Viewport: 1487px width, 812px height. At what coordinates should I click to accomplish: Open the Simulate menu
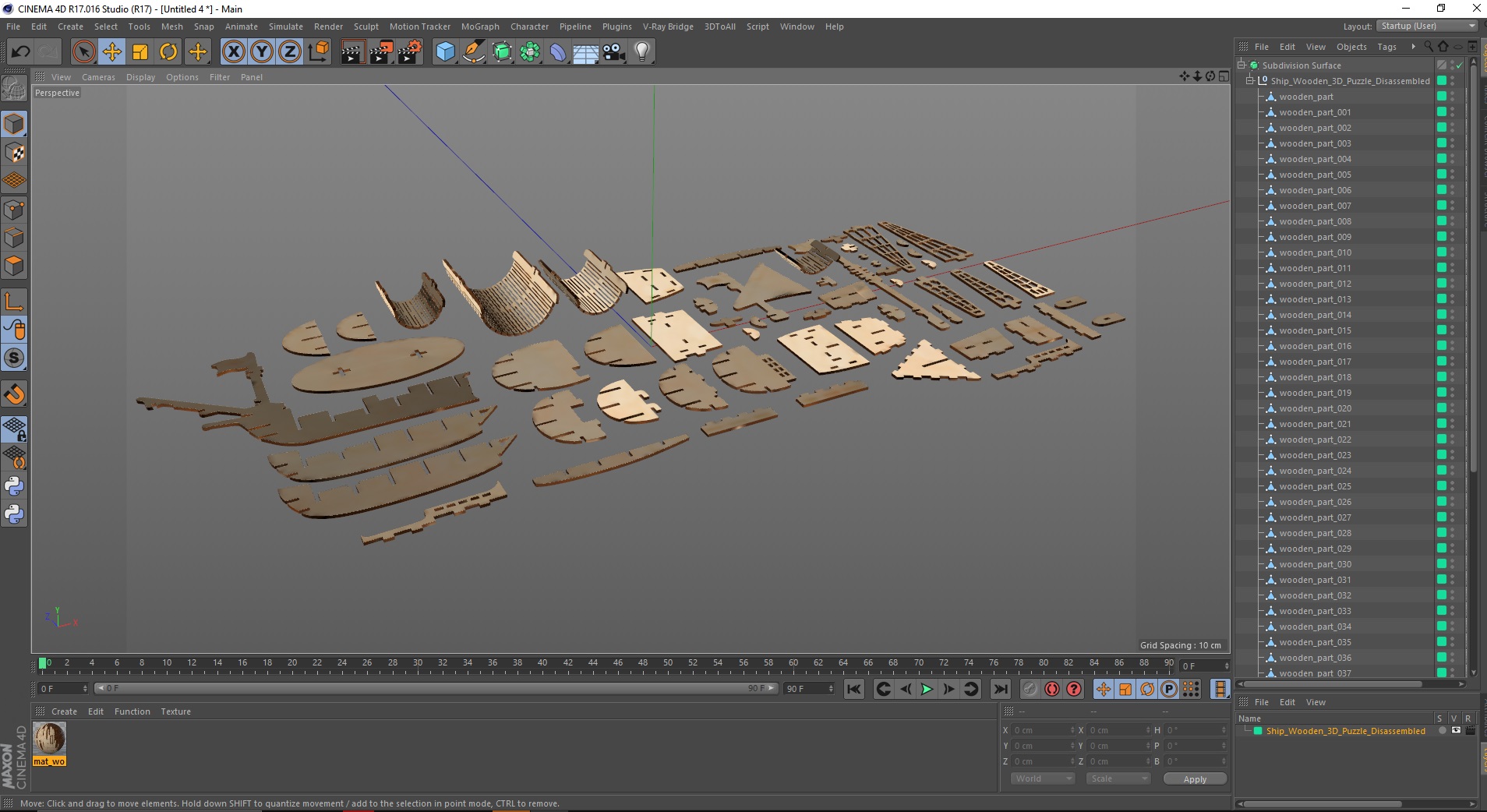[x=286, y=26]
